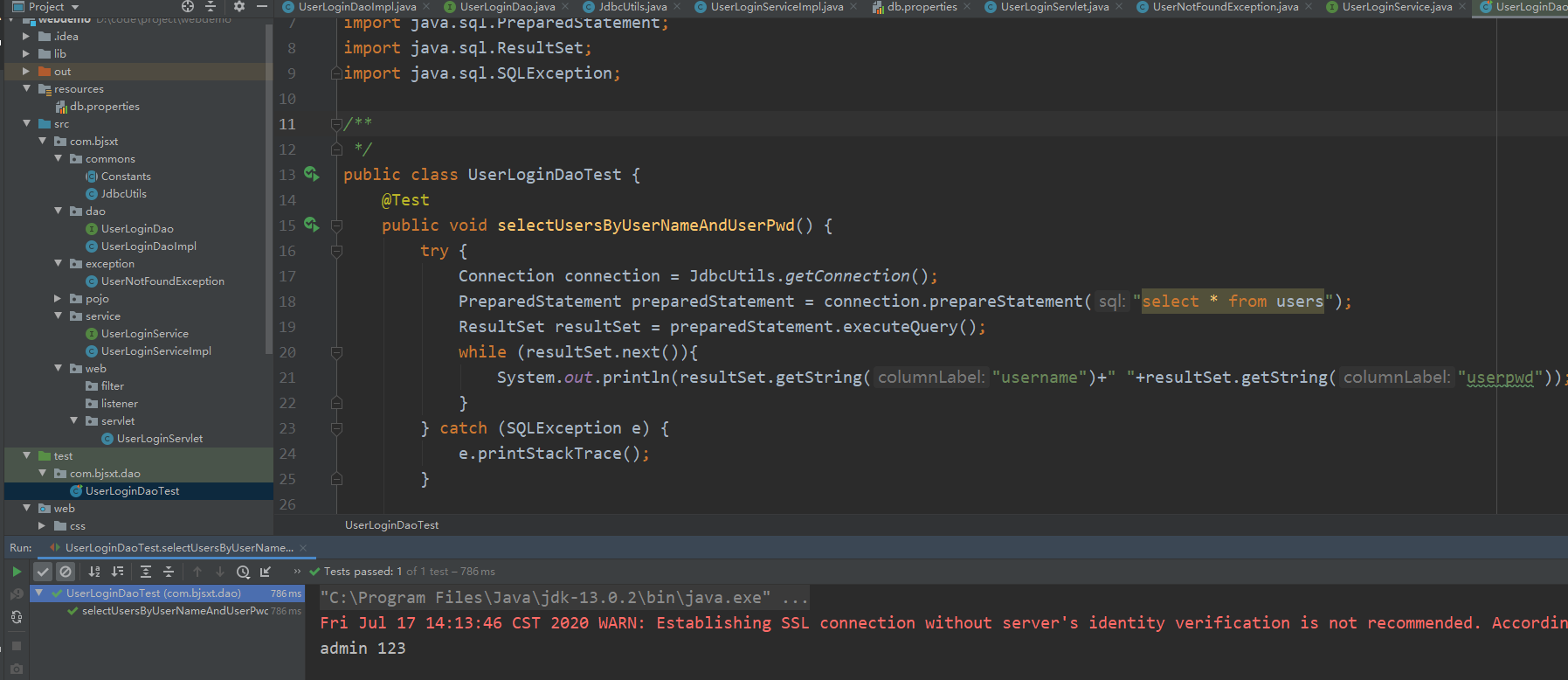Collapse the src folder
This screenshot has height=680, width=1568.
(26, 124)
